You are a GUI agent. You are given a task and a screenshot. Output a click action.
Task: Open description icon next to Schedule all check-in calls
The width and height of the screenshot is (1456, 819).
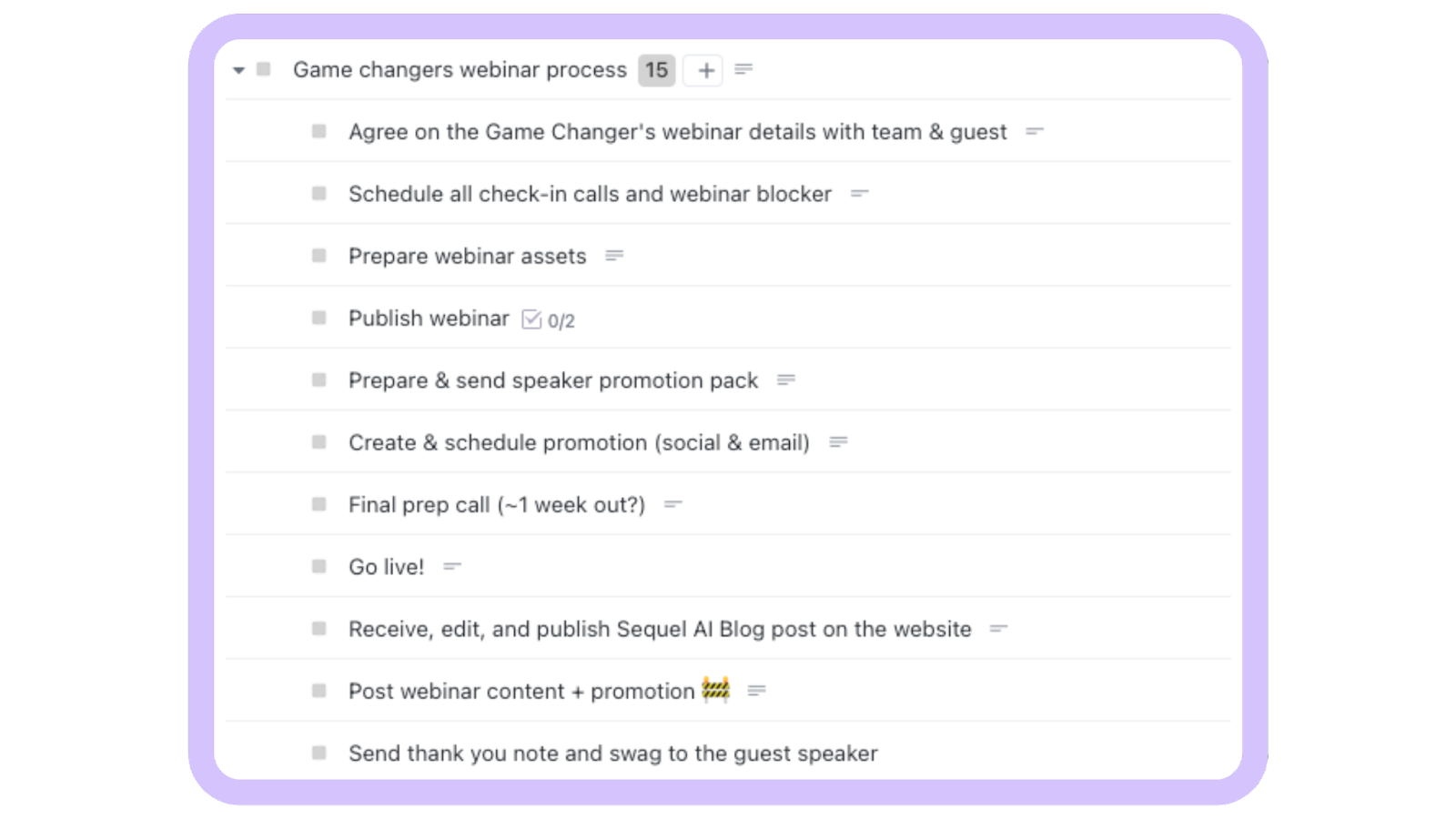pyautogui.click(x=859, y=194)
